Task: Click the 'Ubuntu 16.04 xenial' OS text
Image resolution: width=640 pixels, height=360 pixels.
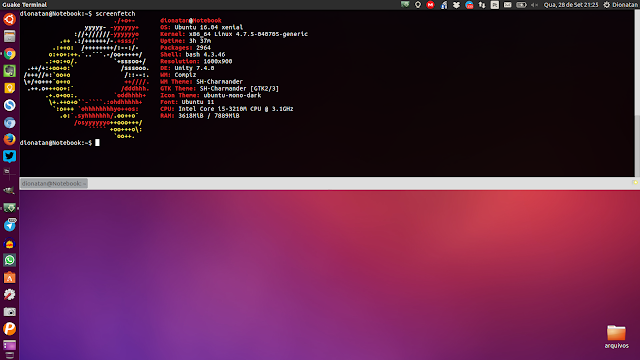Action: 209,27
